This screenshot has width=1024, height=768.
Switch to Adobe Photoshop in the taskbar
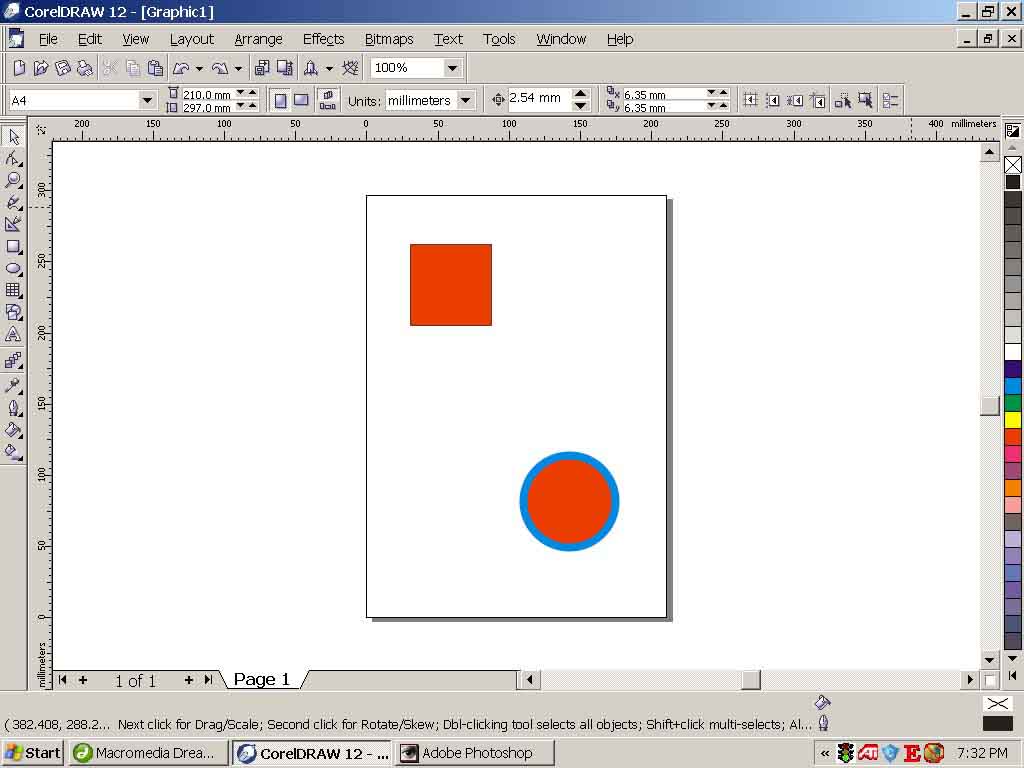pos(475,753)
